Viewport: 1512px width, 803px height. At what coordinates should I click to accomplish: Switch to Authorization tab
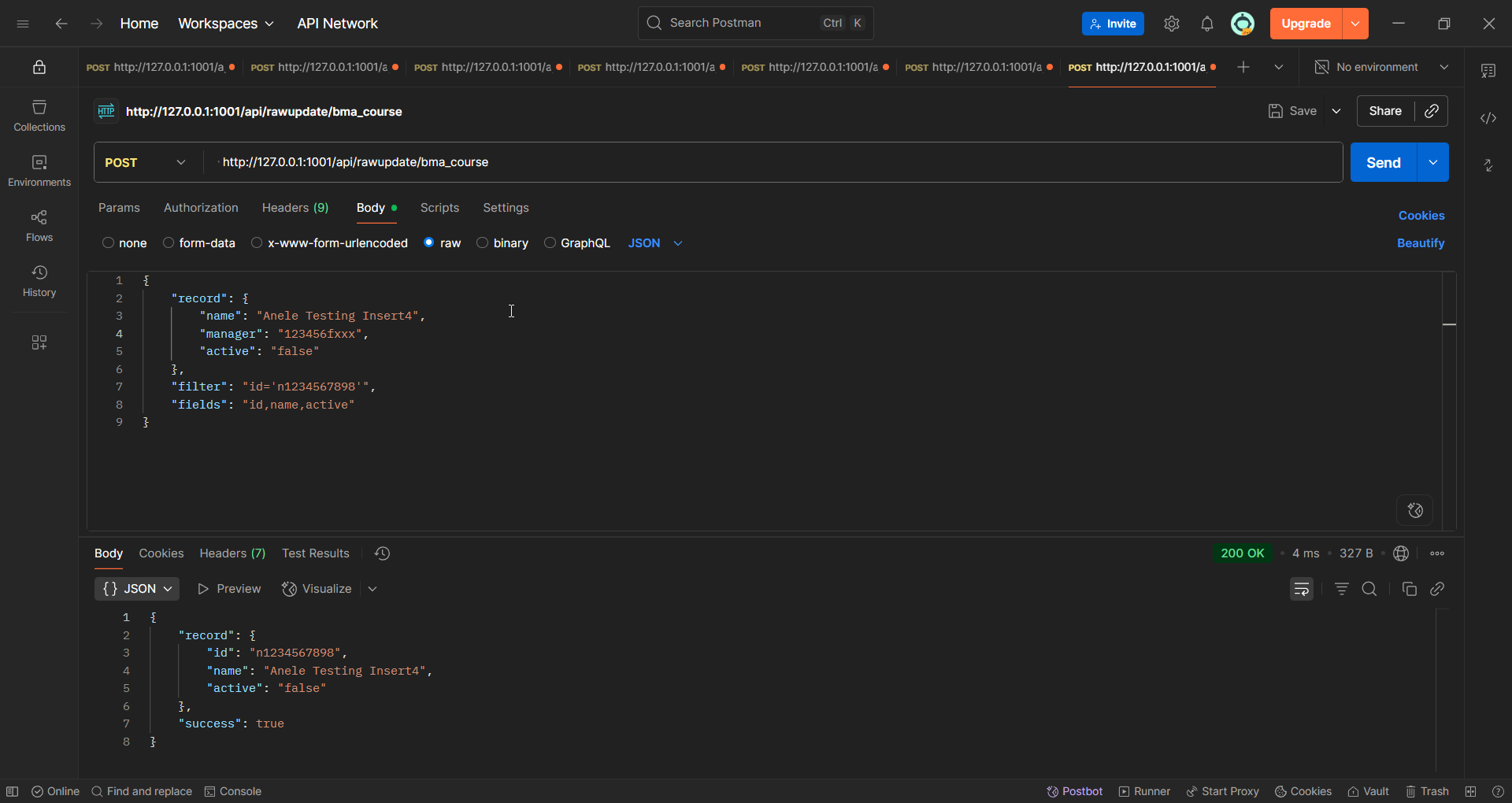(x=201, y=208)
